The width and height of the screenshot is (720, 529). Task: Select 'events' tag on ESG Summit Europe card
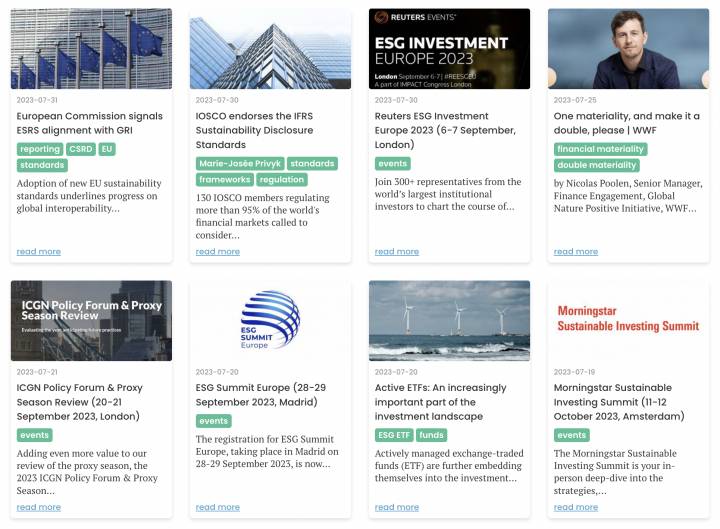click(x=214, y=421)
